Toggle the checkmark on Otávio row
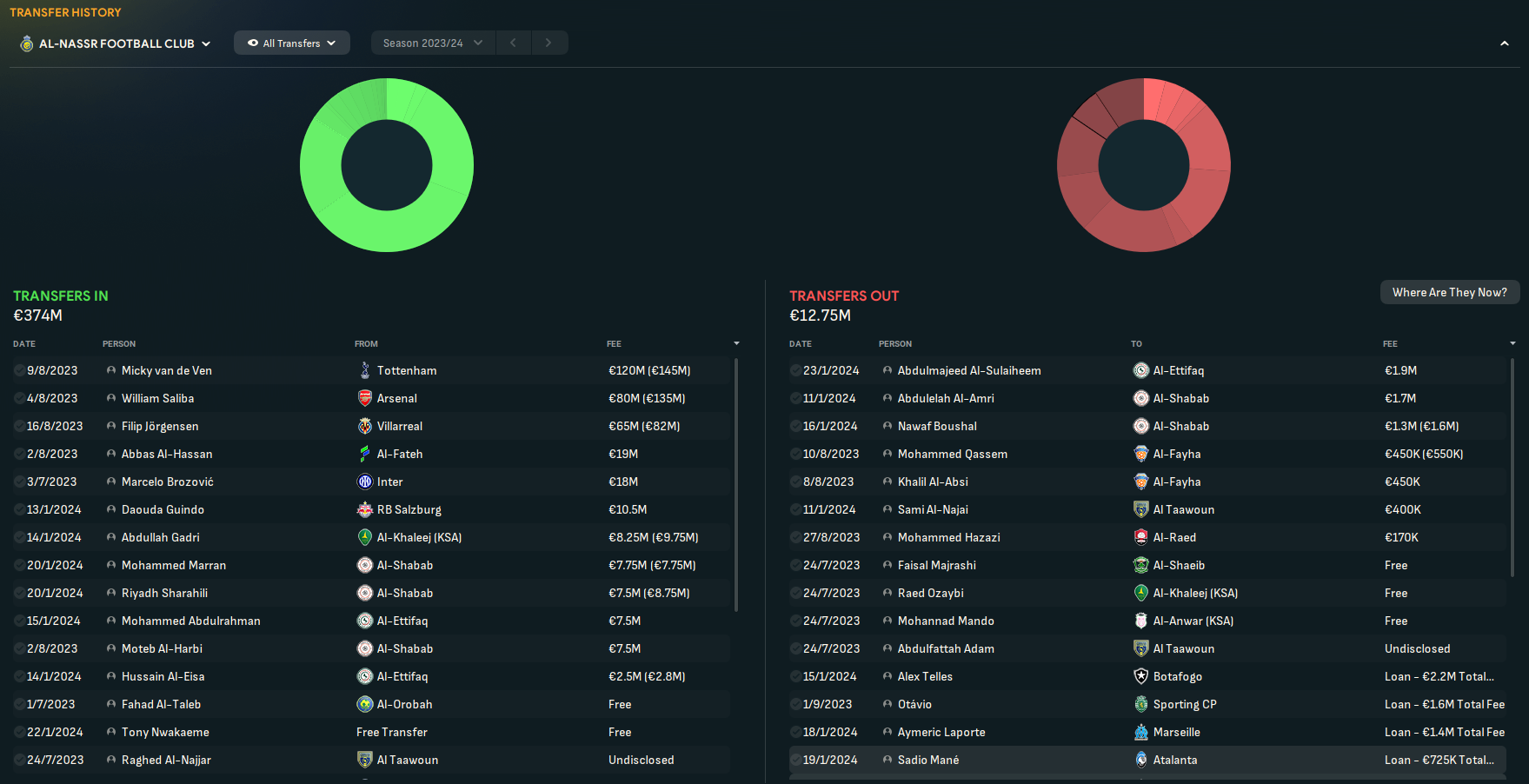Viewport: 1529px width, 784px height. pos(795,704)
